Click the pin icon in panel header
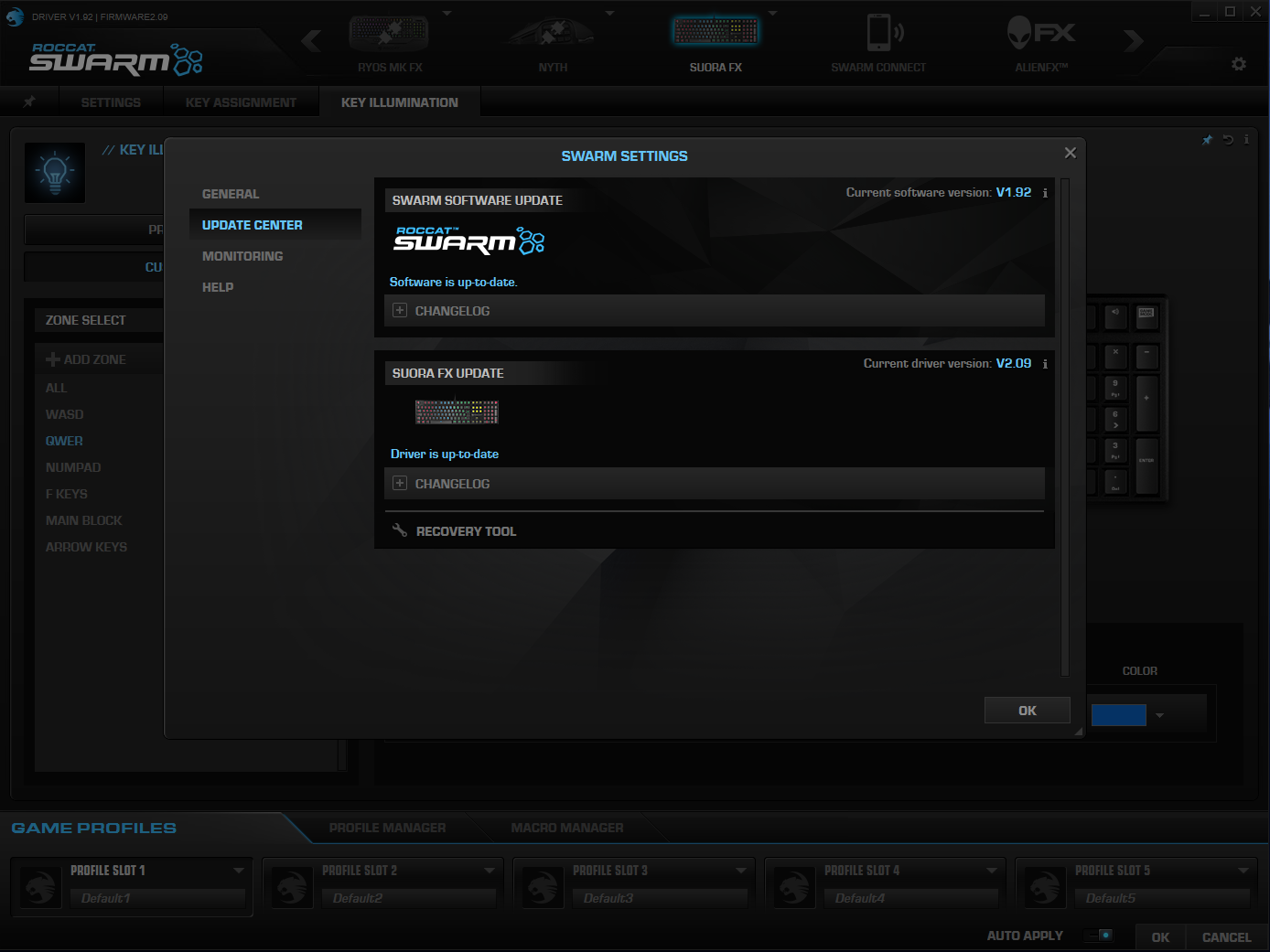 tap(1207, 140)
